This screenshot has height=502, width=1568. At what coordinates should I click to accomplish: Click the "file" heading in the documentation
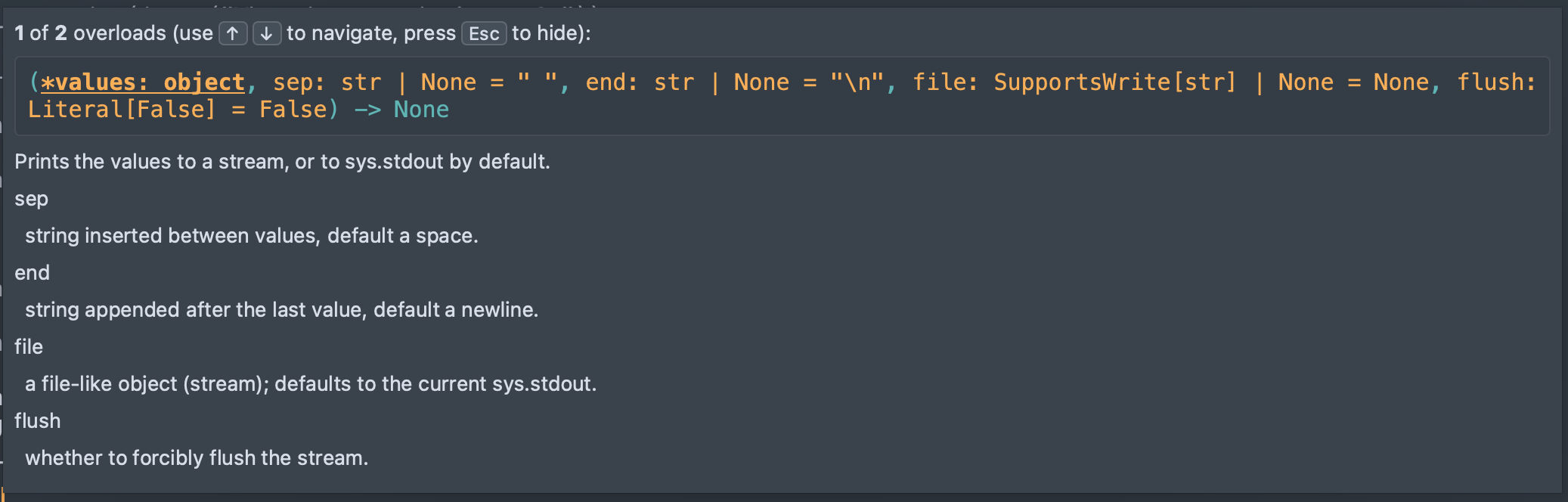pos(29,347)
